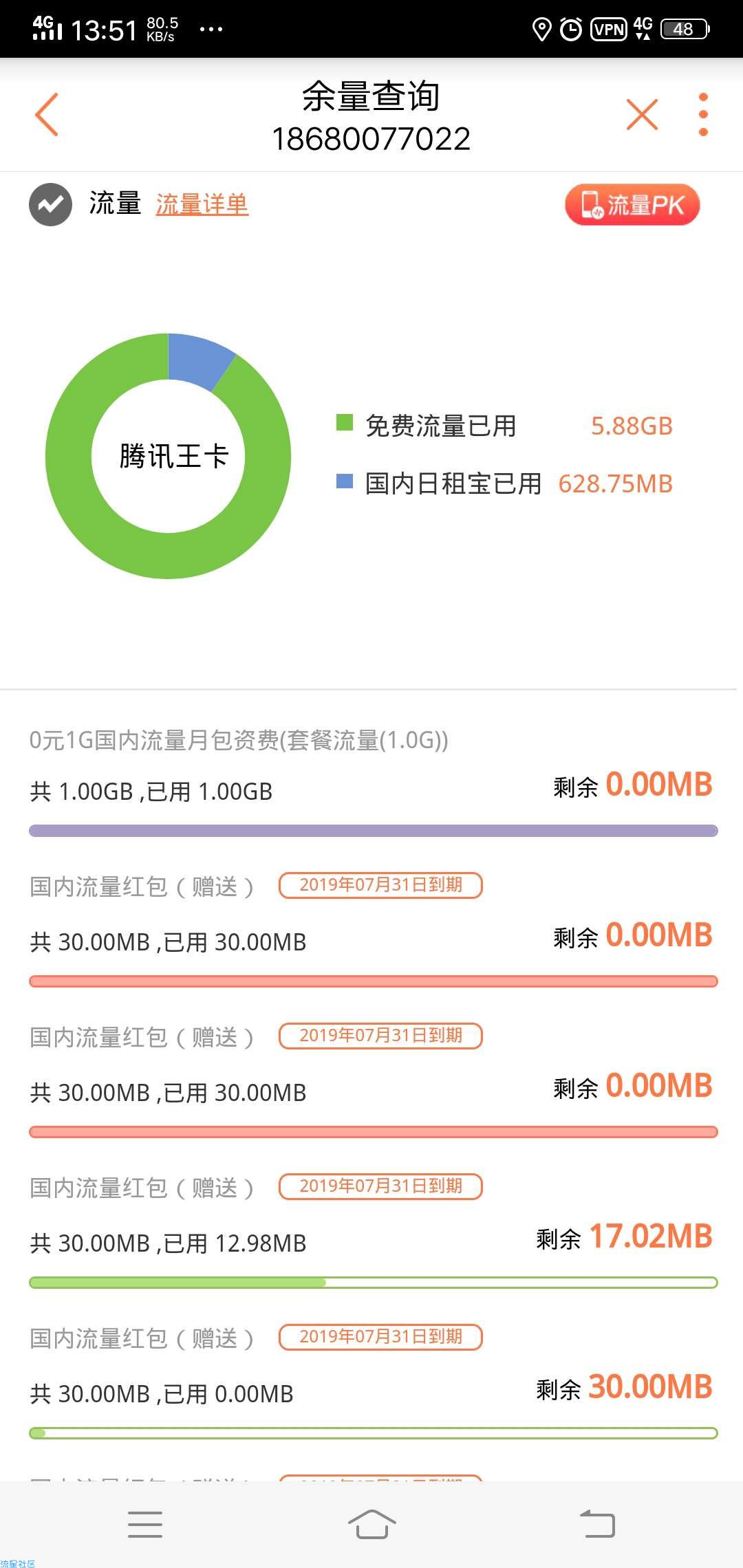Tap the VPN status bar icon
Viewport: 743px width, 1568px height.
tap(609, 30)
